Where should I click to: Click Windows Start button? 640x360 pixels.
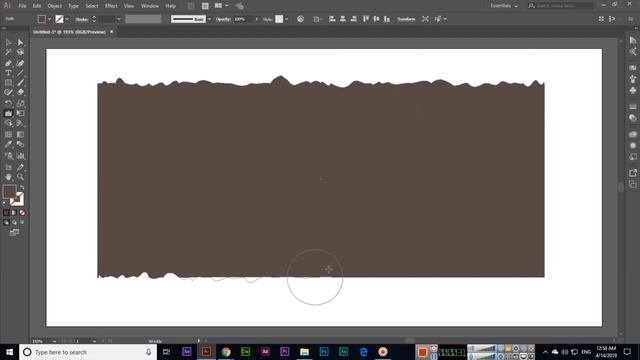point(9,352)
